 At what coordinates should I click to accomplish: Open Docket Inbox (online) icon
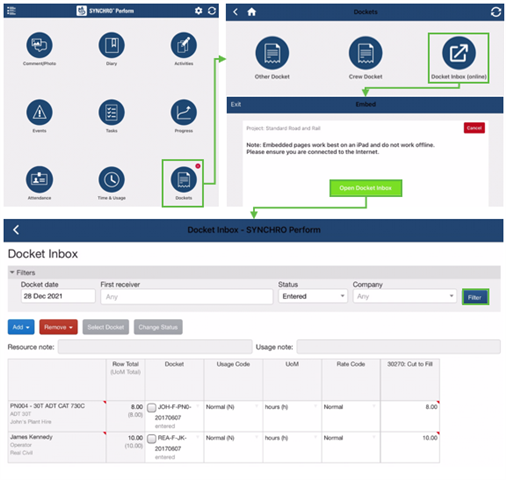(x=459, y=53)
